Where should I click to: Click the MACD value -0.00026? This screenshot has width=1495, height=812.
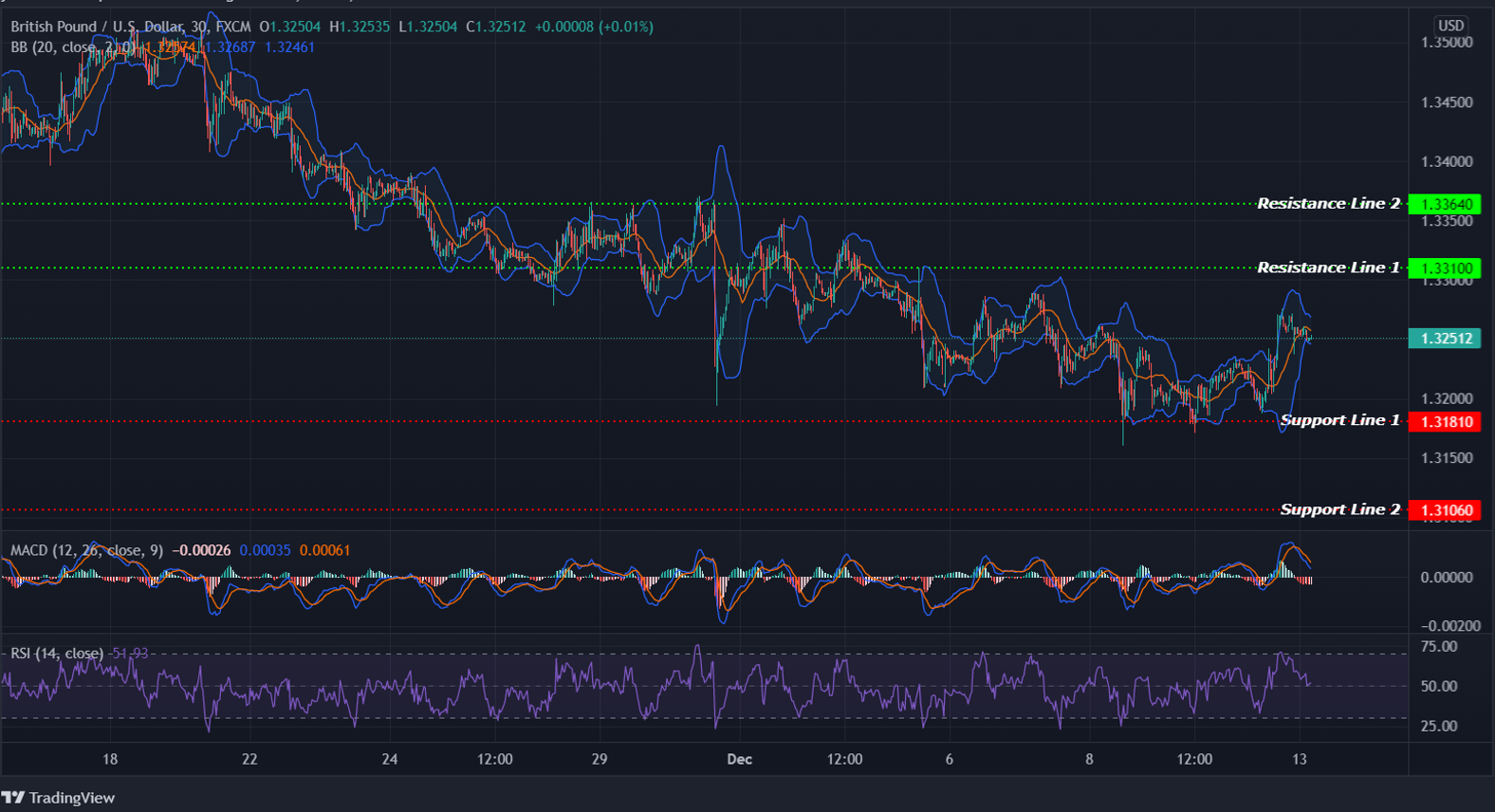pos(201,550)
